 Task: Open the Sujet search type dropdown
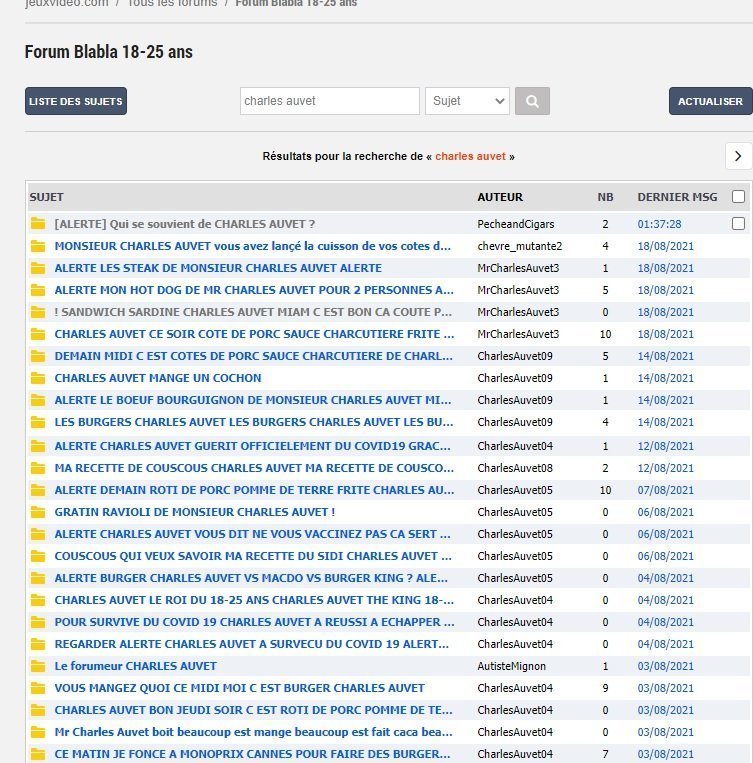[467, 101]
